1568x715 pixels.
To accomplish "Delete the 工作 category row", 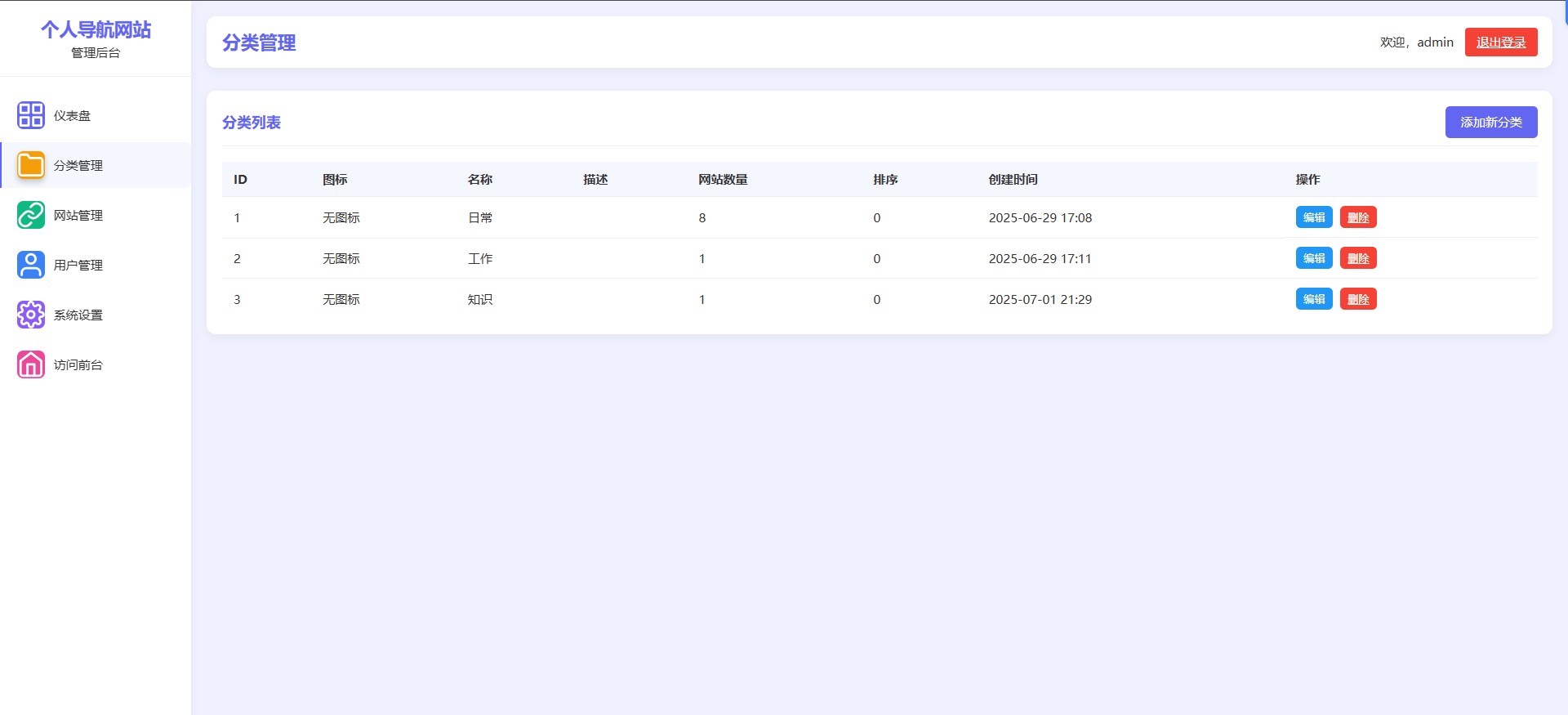I will point(1358,258).
